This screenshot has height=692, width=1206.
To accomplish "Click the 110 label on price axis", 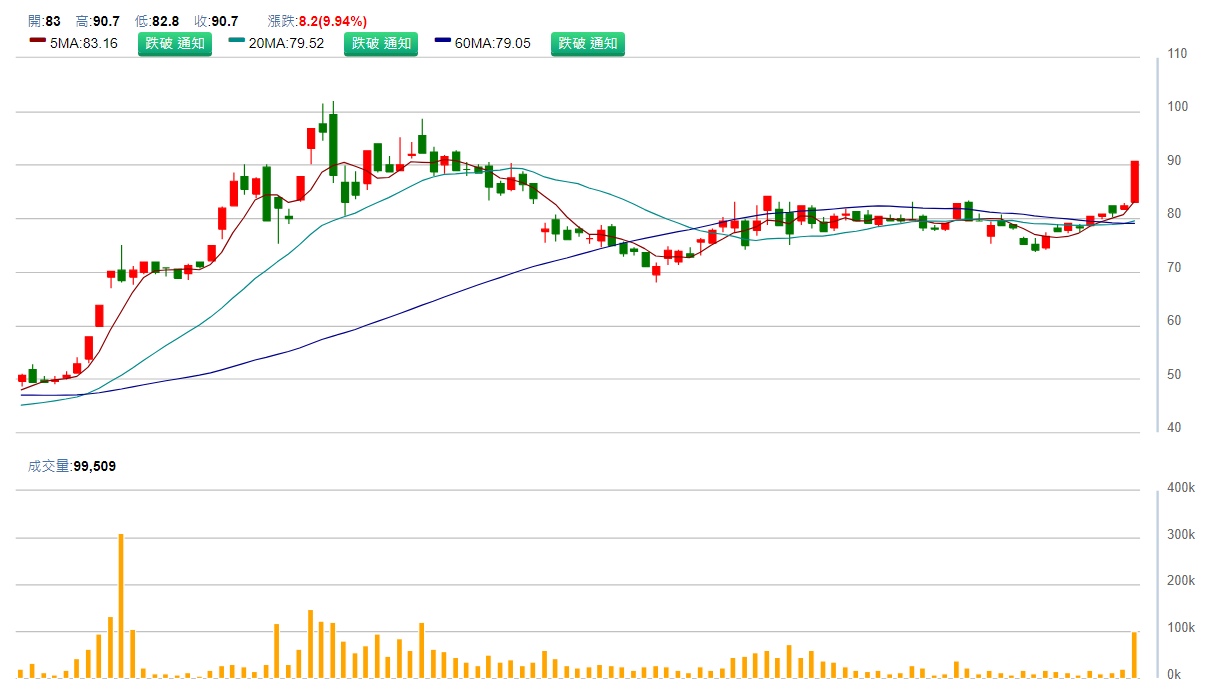I will [1177, 54].
